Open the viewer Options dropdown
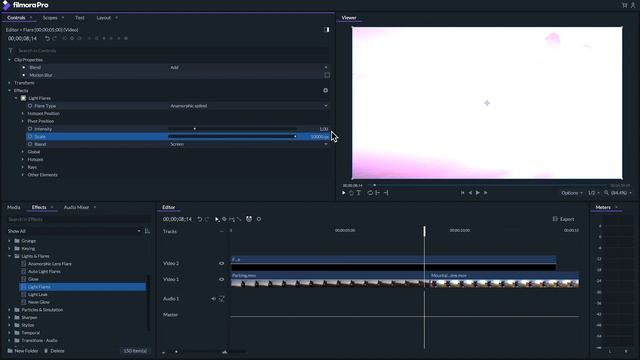This screenshot has height=360, width=640. (572, 193)
